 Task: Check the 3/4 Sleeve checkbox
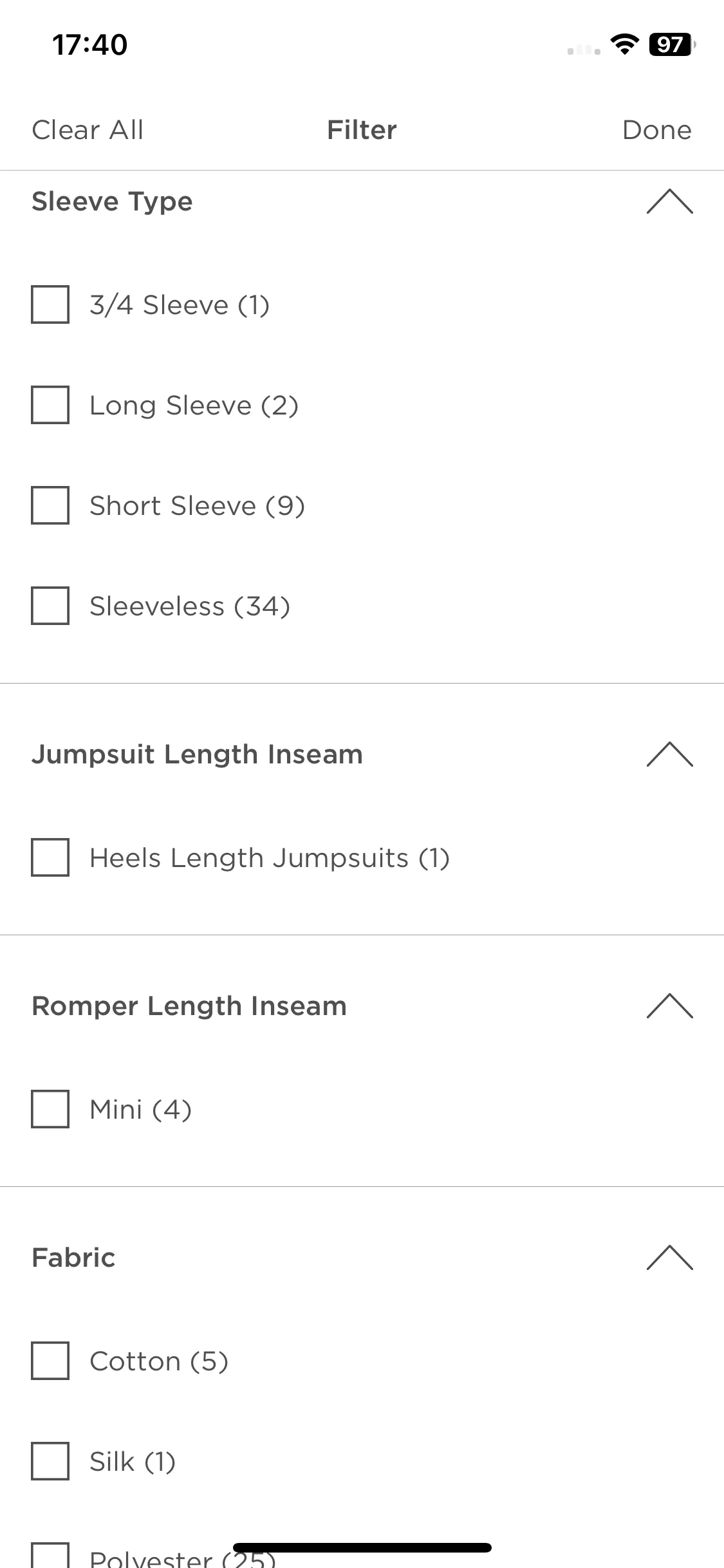50,304
